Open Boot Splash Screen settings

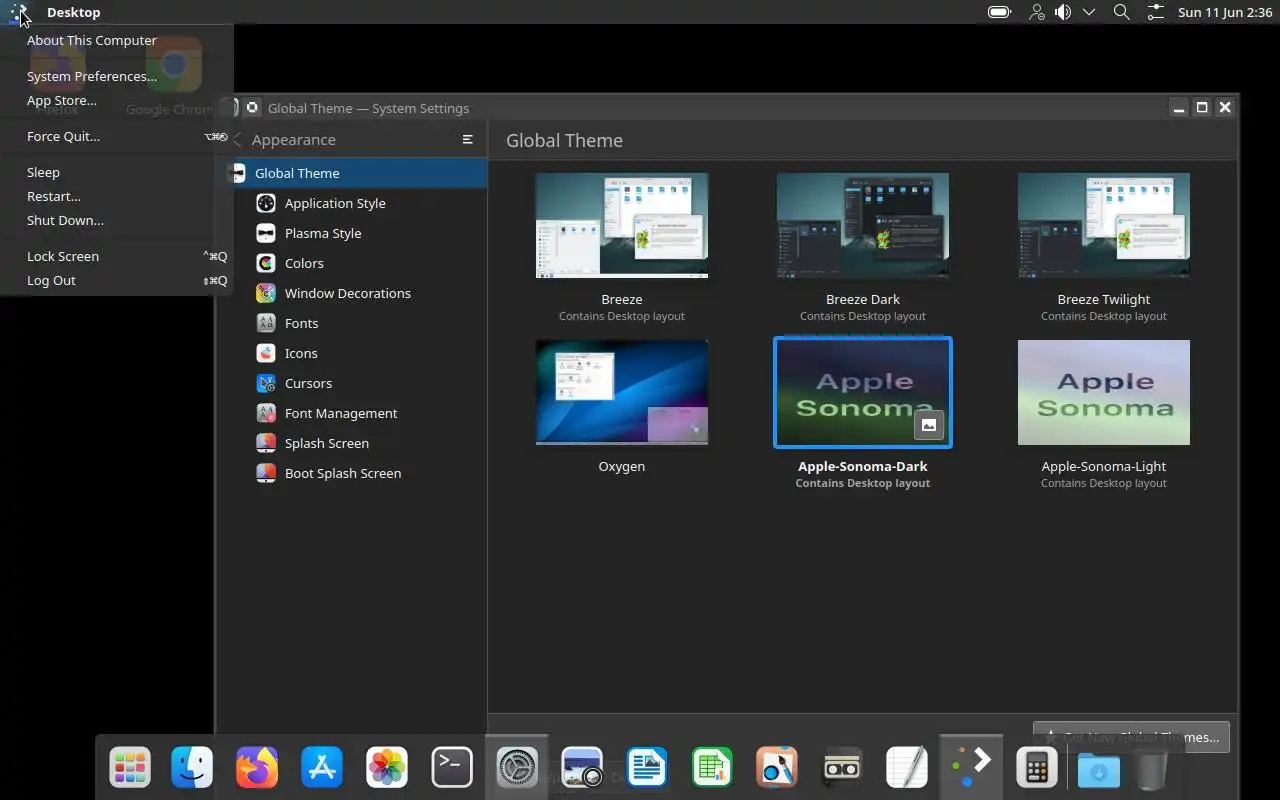(352, 473)
